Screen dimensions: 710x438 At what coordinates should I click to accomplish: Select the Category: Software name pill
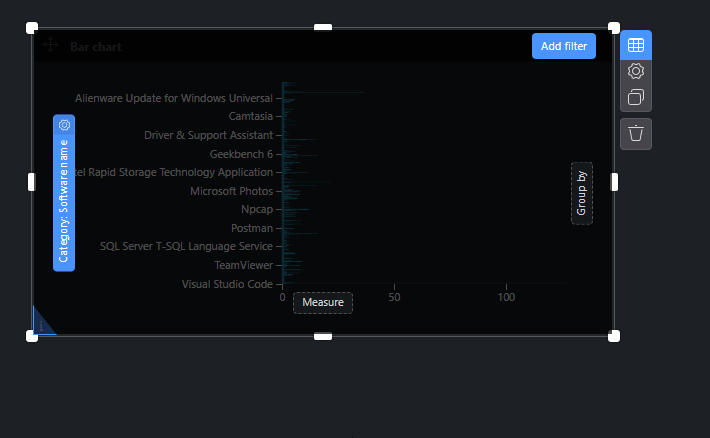(64, 193)
